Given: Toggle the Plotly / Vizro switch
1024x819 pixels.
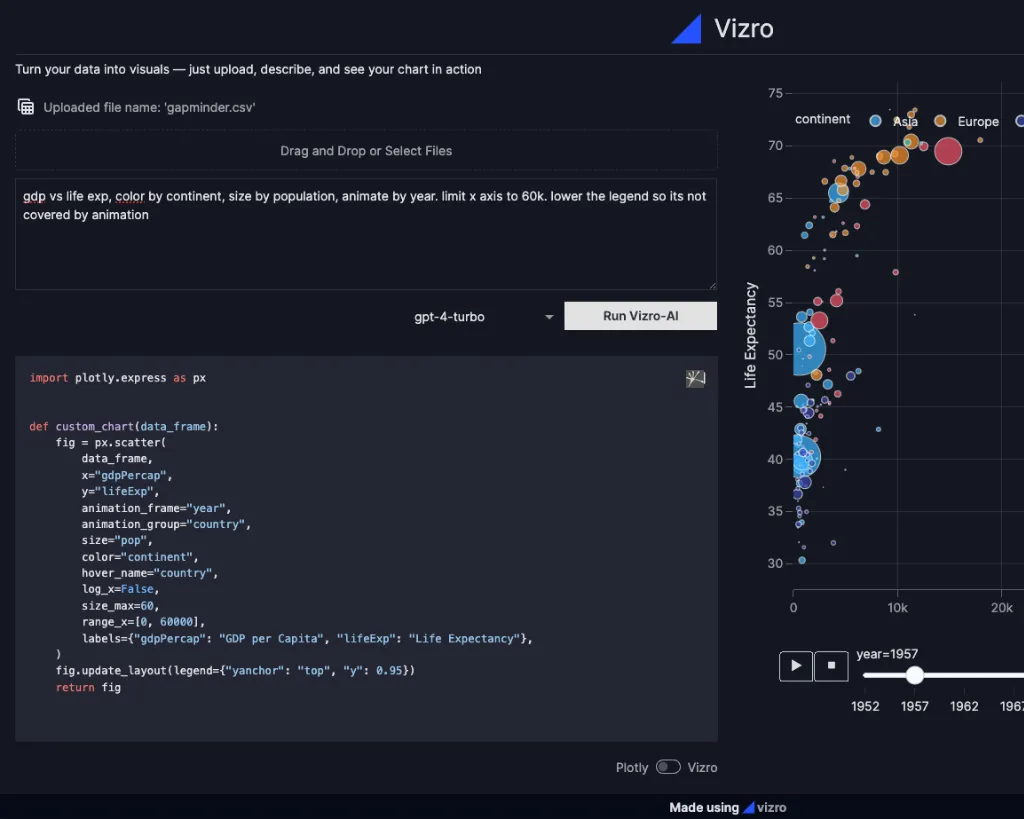Looking at the screenshot, I should pos(668,767).
